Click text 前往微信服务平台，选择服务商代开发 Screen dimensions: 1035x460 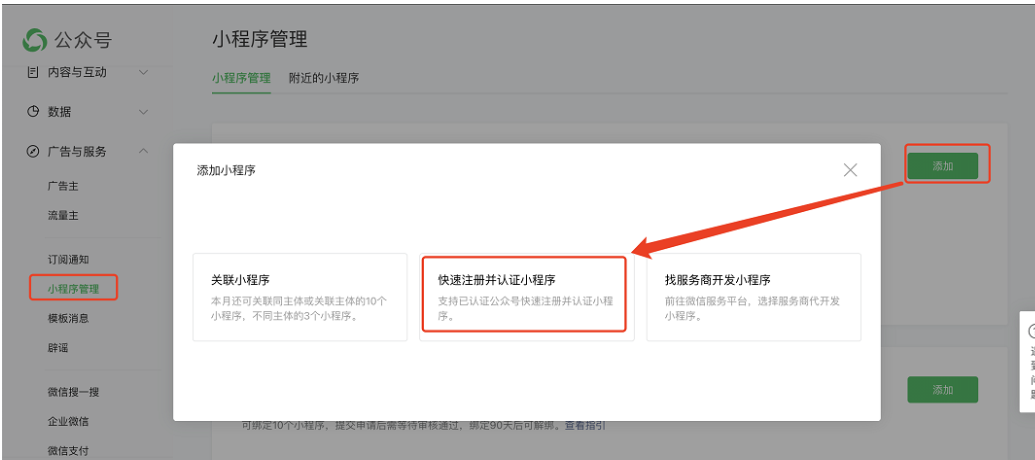752,301
